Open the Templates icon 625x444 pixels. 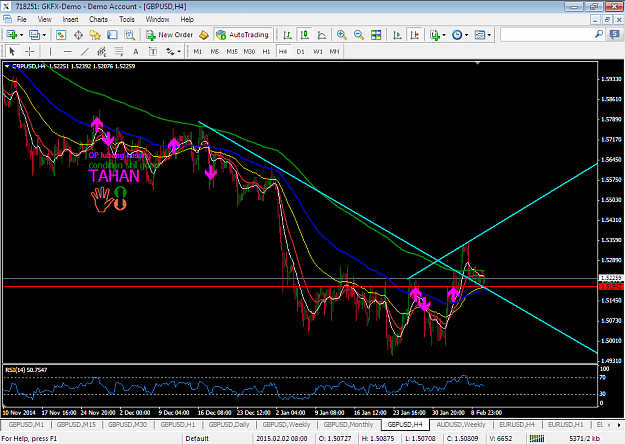coord(480,35)
